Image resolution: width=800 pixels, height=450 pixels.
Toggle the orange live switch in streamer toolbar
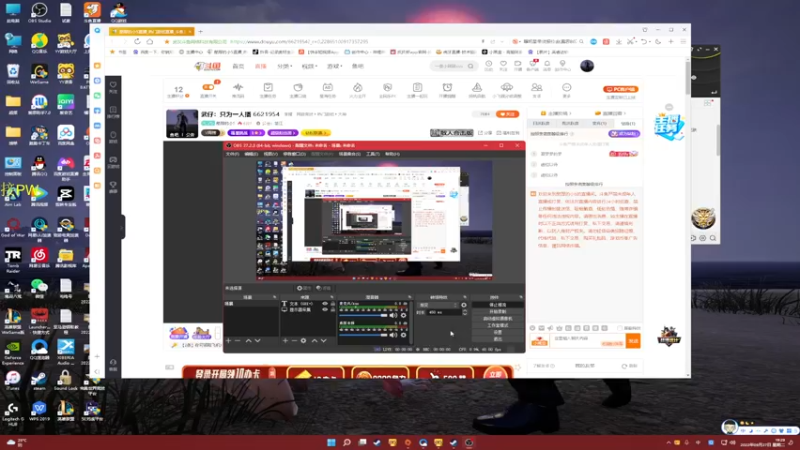(208, 87)
